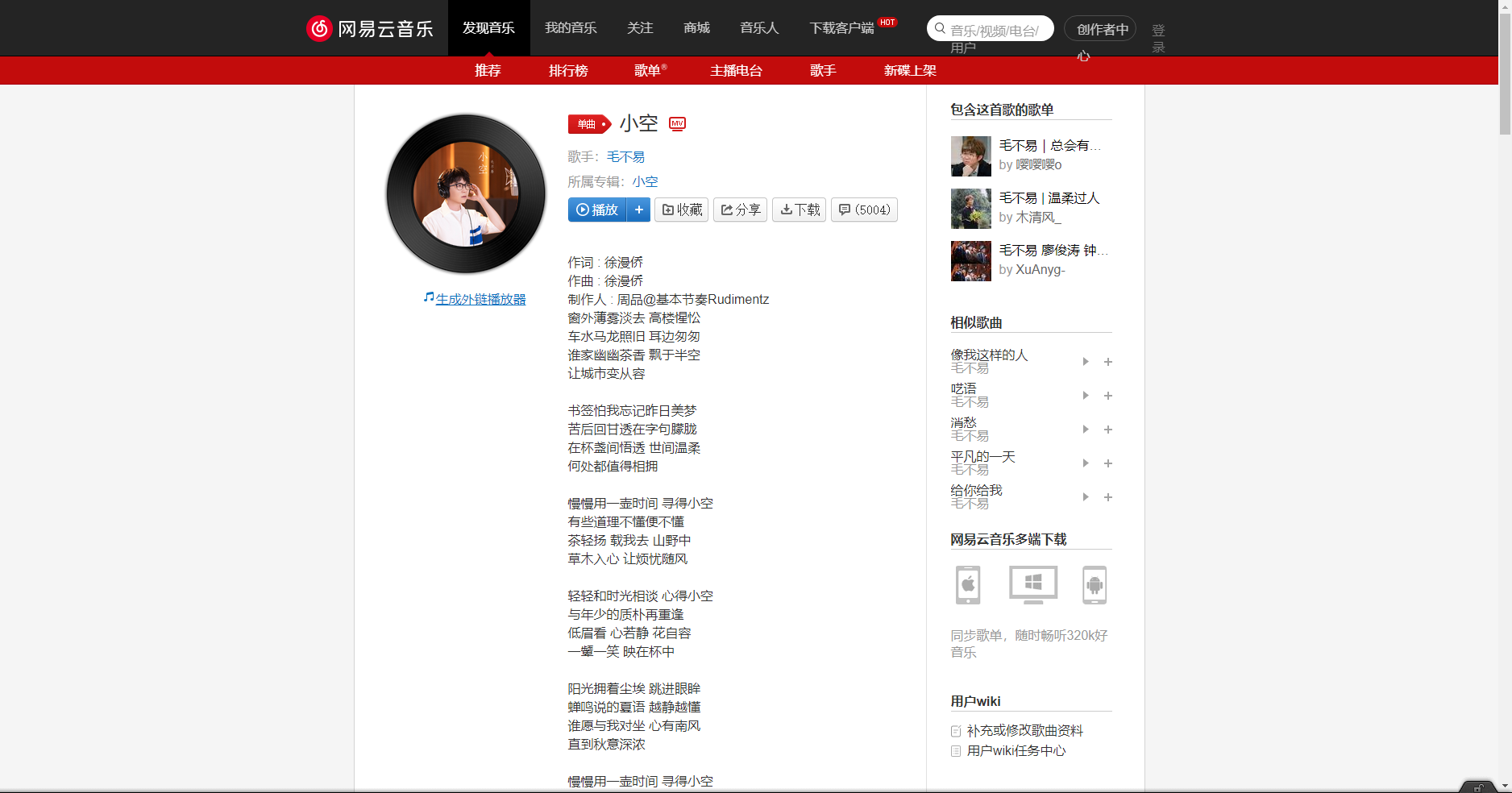The height and width of the screenshot is (793, 1512).
Task: Add 给你给我 using its plus icon
Action: click(1108, 497)
